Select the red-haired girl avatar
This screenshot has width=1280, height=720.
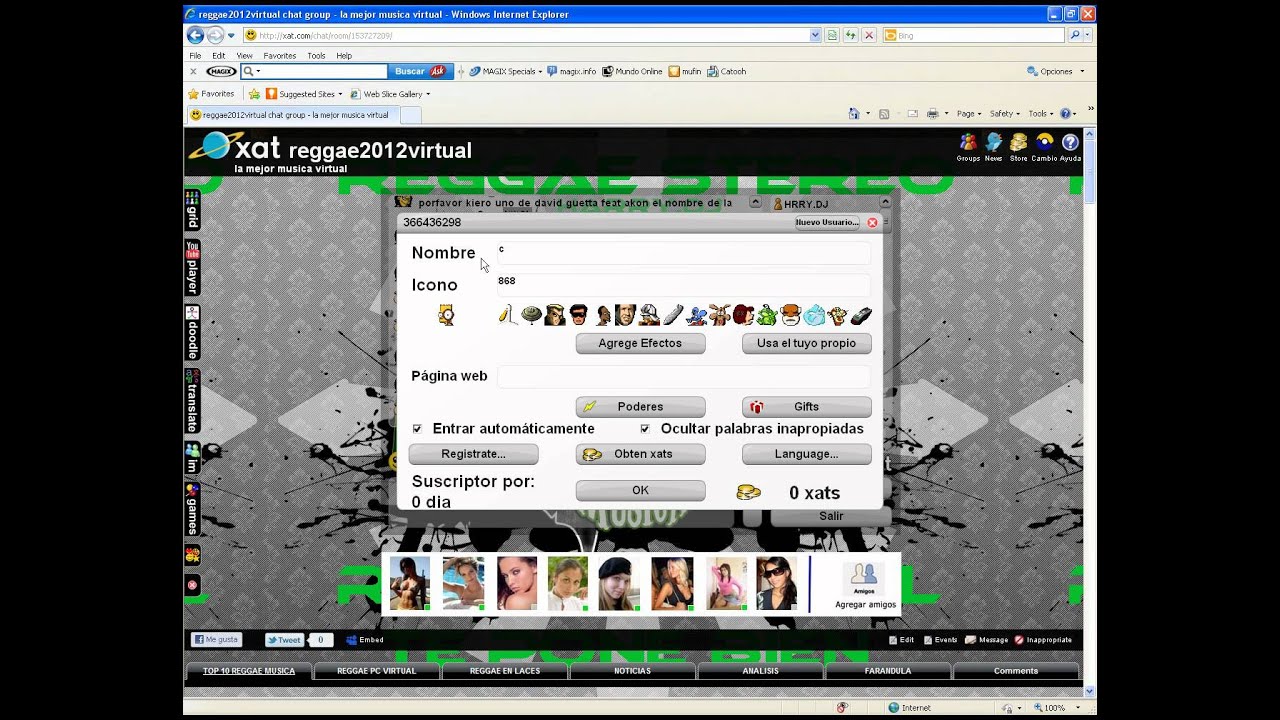click(x=743, y=315)
